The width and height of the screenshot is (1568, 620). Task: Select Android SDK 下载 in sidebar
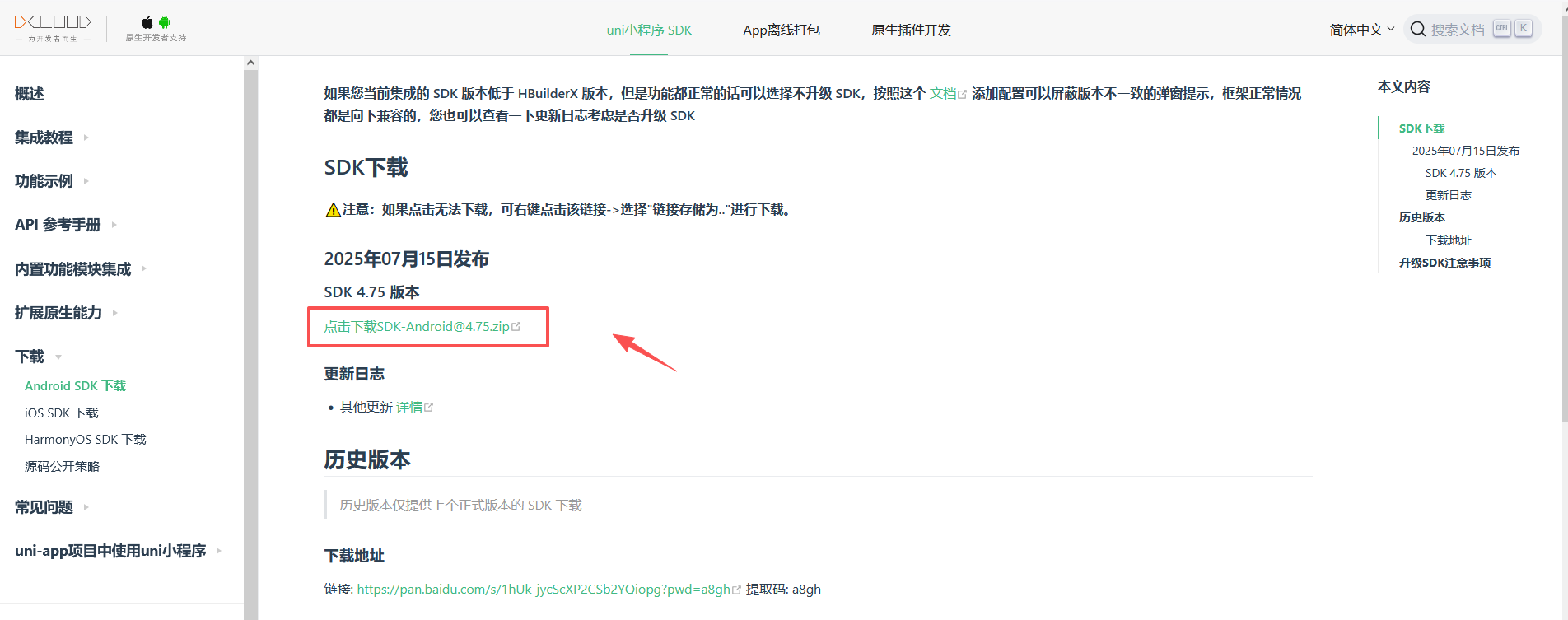tap(75, 386)
